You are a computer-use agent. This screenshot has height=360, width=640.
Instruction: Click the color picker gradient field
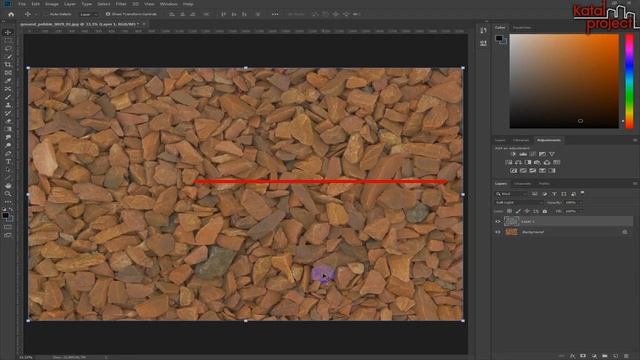pos(564,81)
